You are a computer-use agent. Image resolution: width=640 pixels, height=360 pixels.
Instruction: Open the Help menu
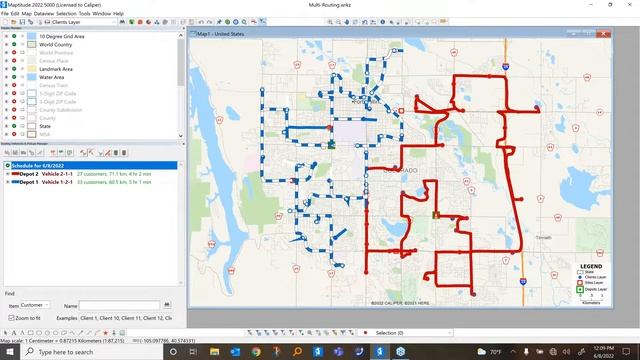pos(118,13)
